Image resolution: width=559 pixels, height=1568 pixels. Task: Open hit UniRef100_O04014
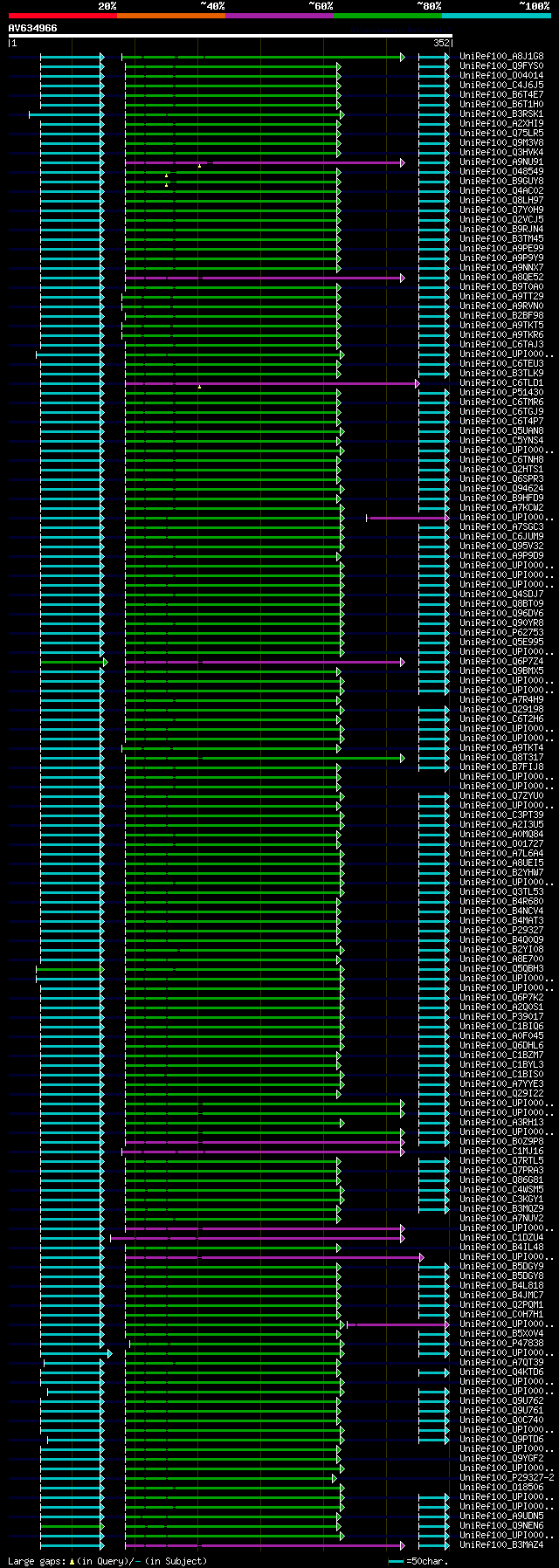click(x=501, y=76)
